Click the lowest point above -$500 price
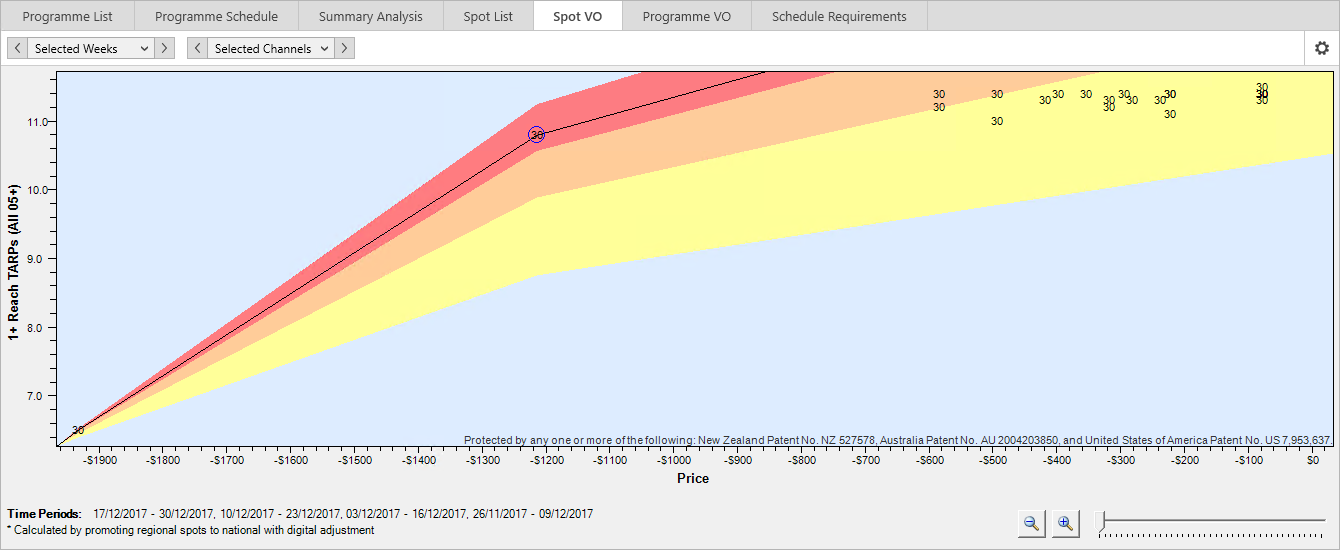This screenshot has width=1340, height=550. tap(997, 121)
